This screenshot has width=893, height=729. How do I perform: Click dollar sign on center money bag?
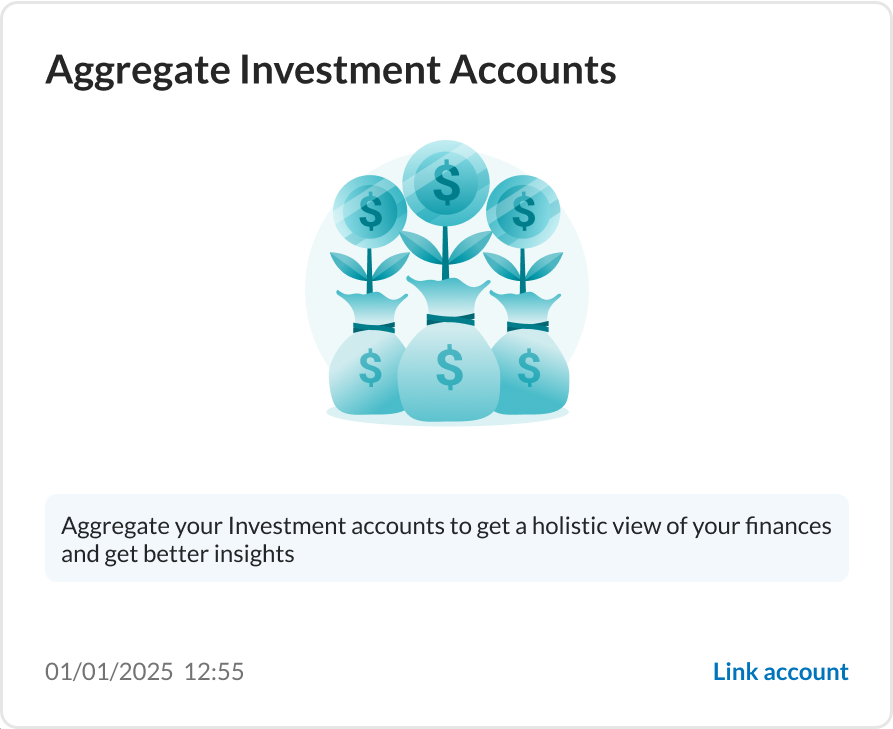click(x=449, y=367)
